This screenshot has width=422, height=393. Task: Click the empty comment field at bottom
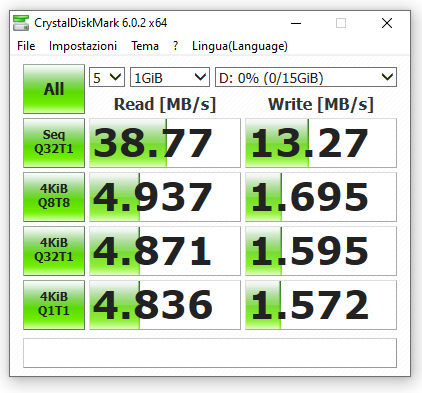pos(210,353)
